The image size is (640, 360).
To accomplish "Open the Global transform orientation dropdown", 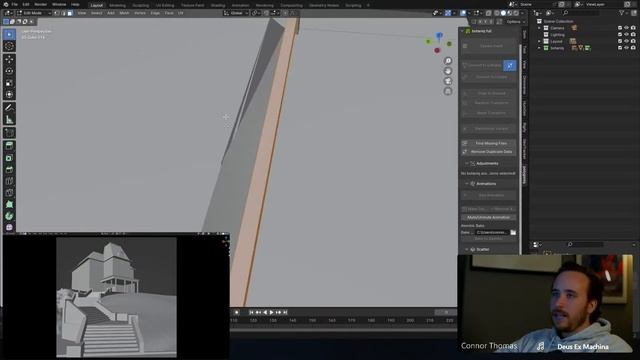I will 236,13.
